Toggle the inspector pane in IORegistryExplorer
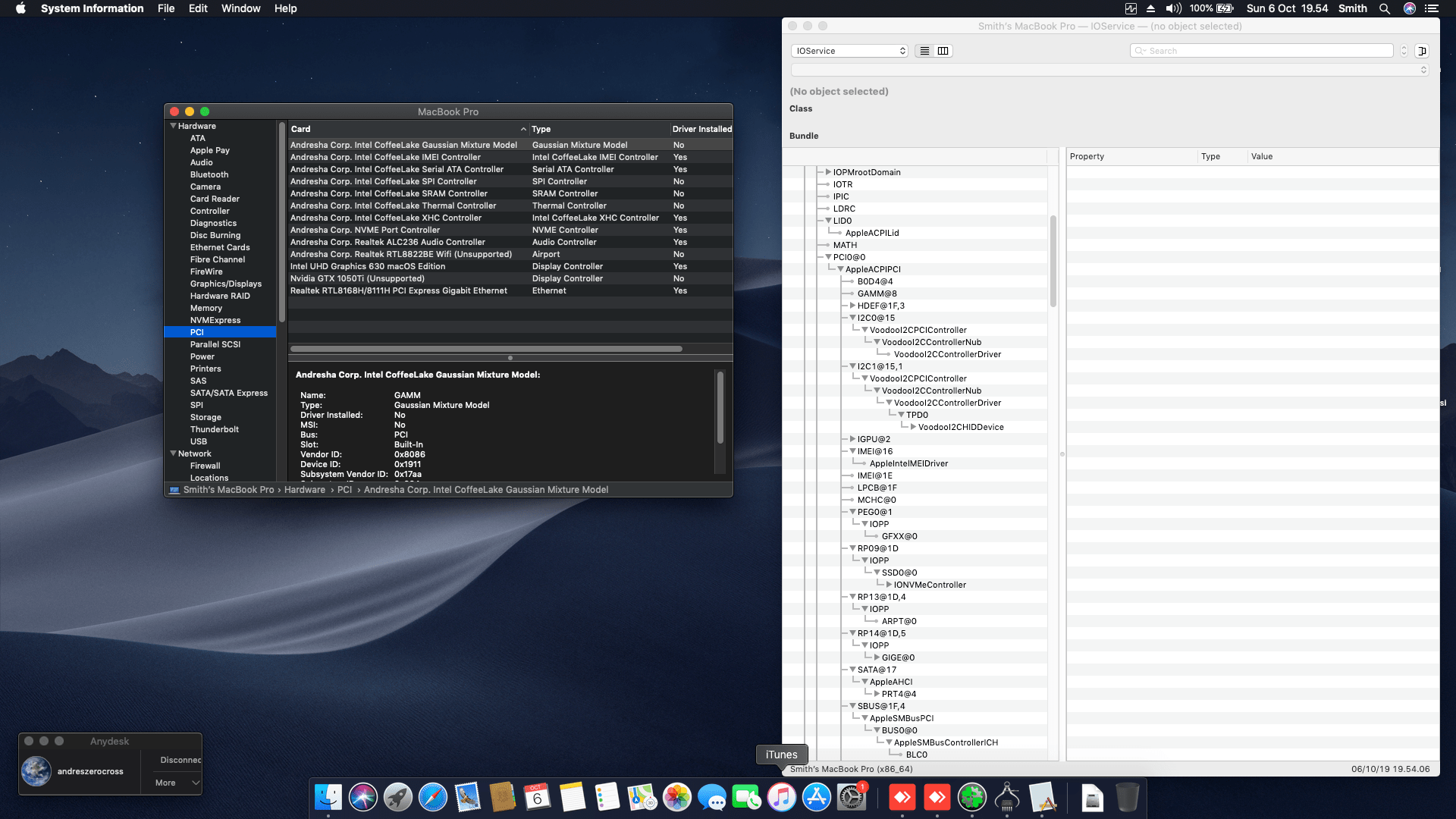Screen dimensions: 1456x819 tap(1423, 50)
